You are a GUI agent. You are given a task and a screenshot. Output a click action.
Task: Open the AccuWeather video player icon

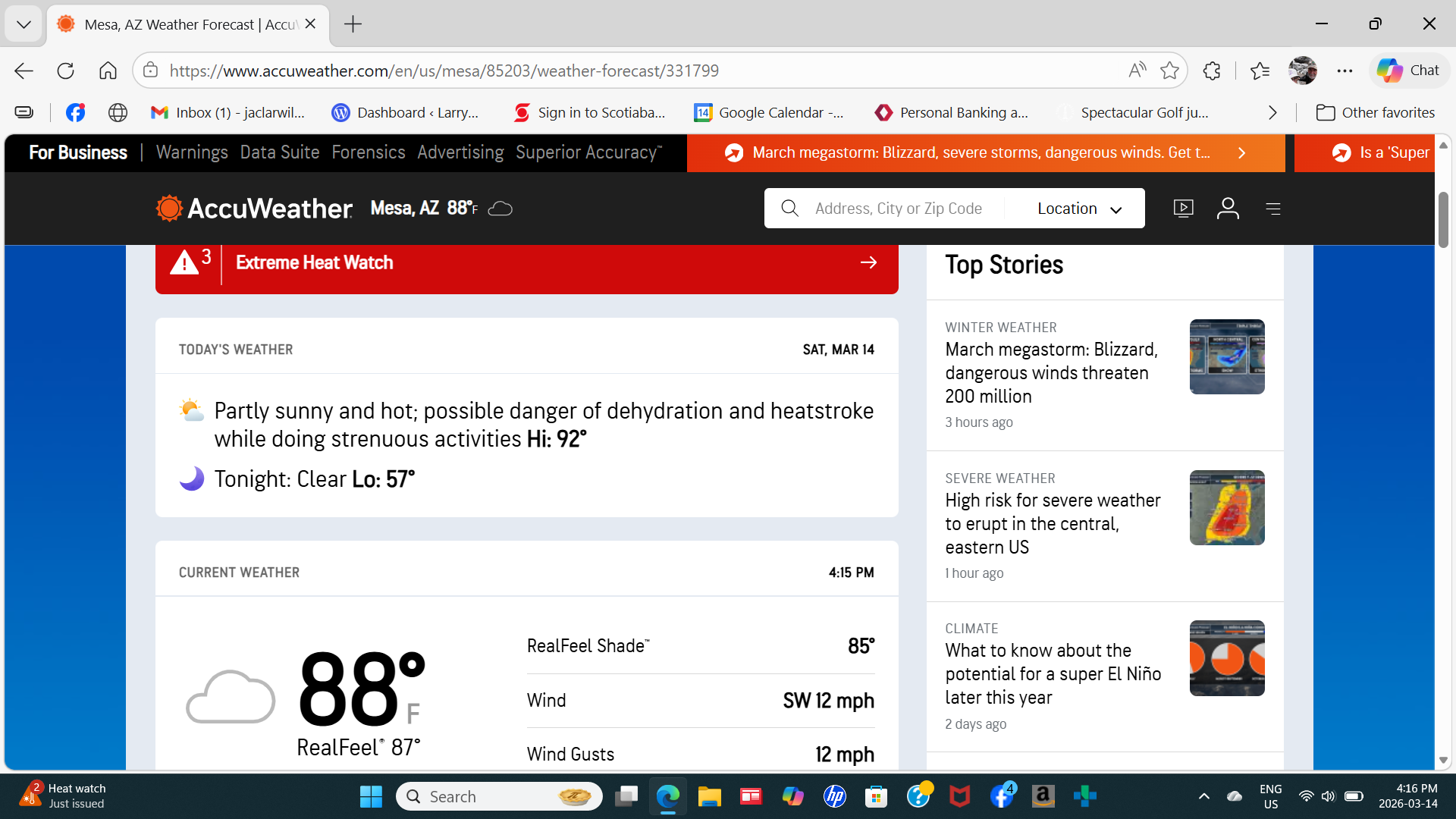(1183, 208)
